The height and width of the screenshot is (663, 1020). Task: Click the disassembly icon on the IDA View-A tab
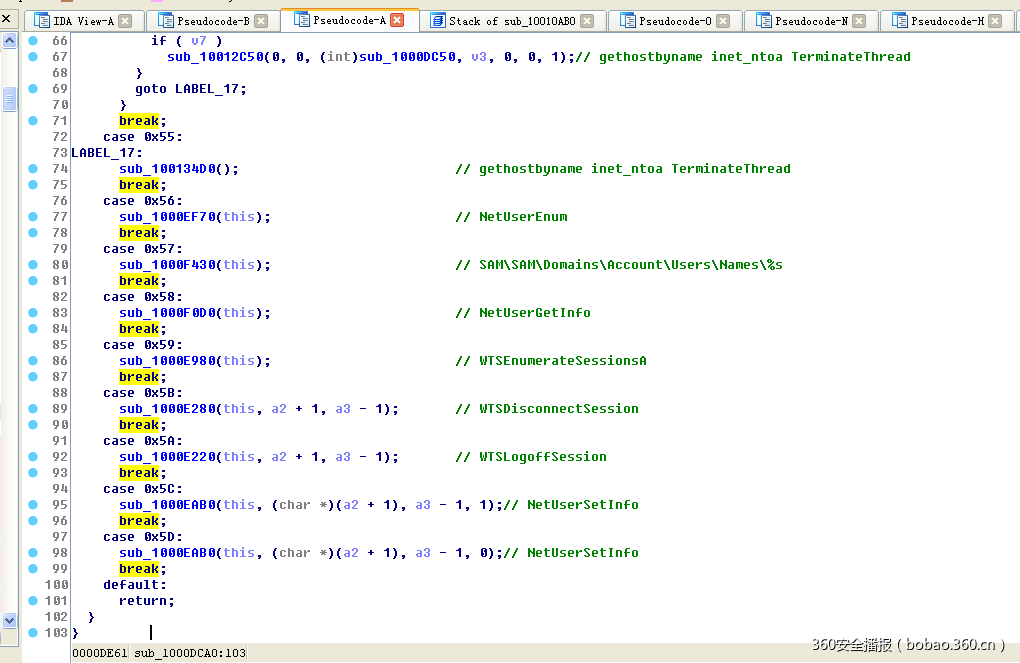click(x=40, y=18)
